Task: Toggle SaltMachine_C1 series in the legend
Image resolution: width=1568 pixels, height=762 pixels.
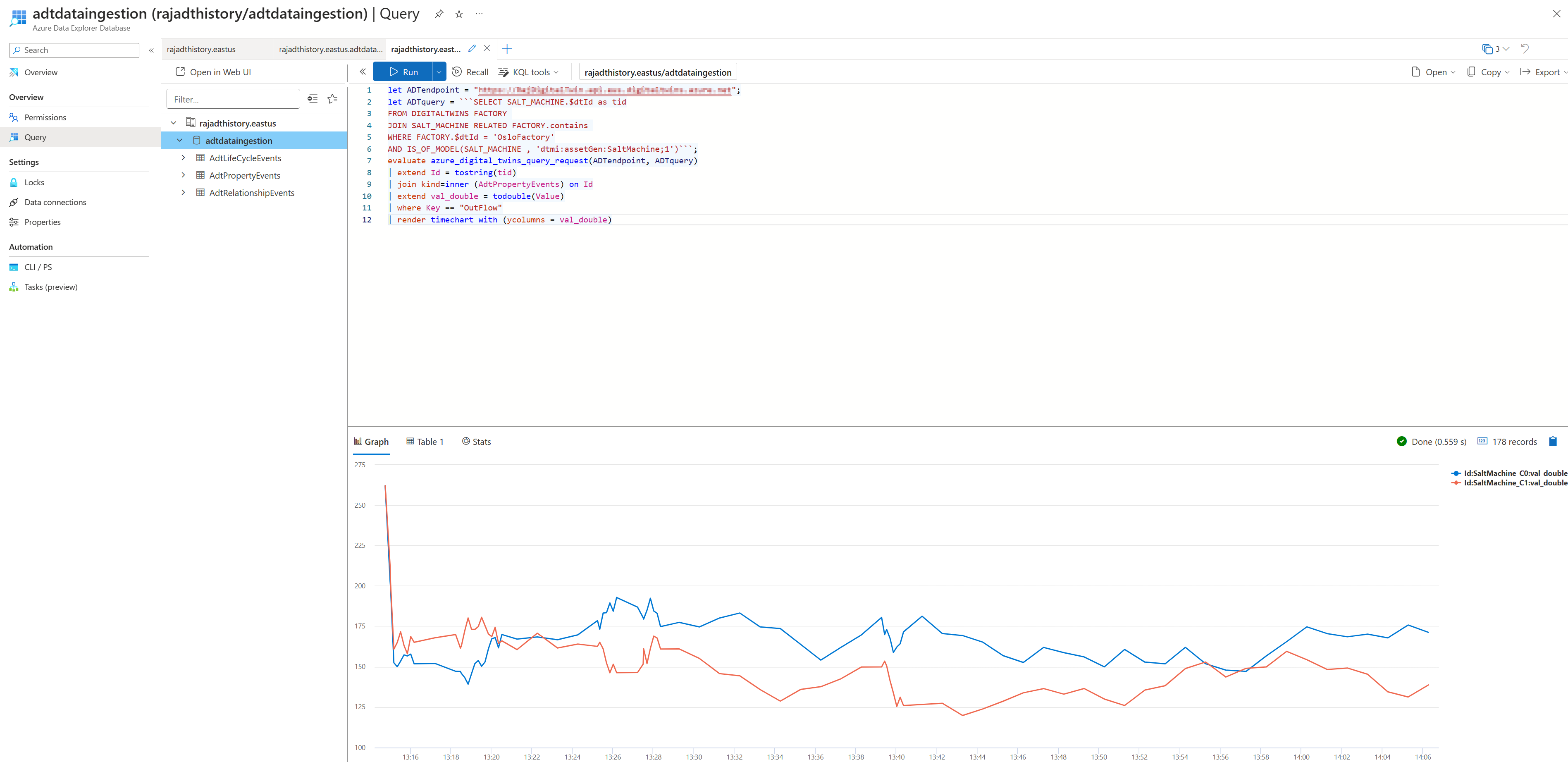Action: pyautogui.click(x=1509, y=483)
